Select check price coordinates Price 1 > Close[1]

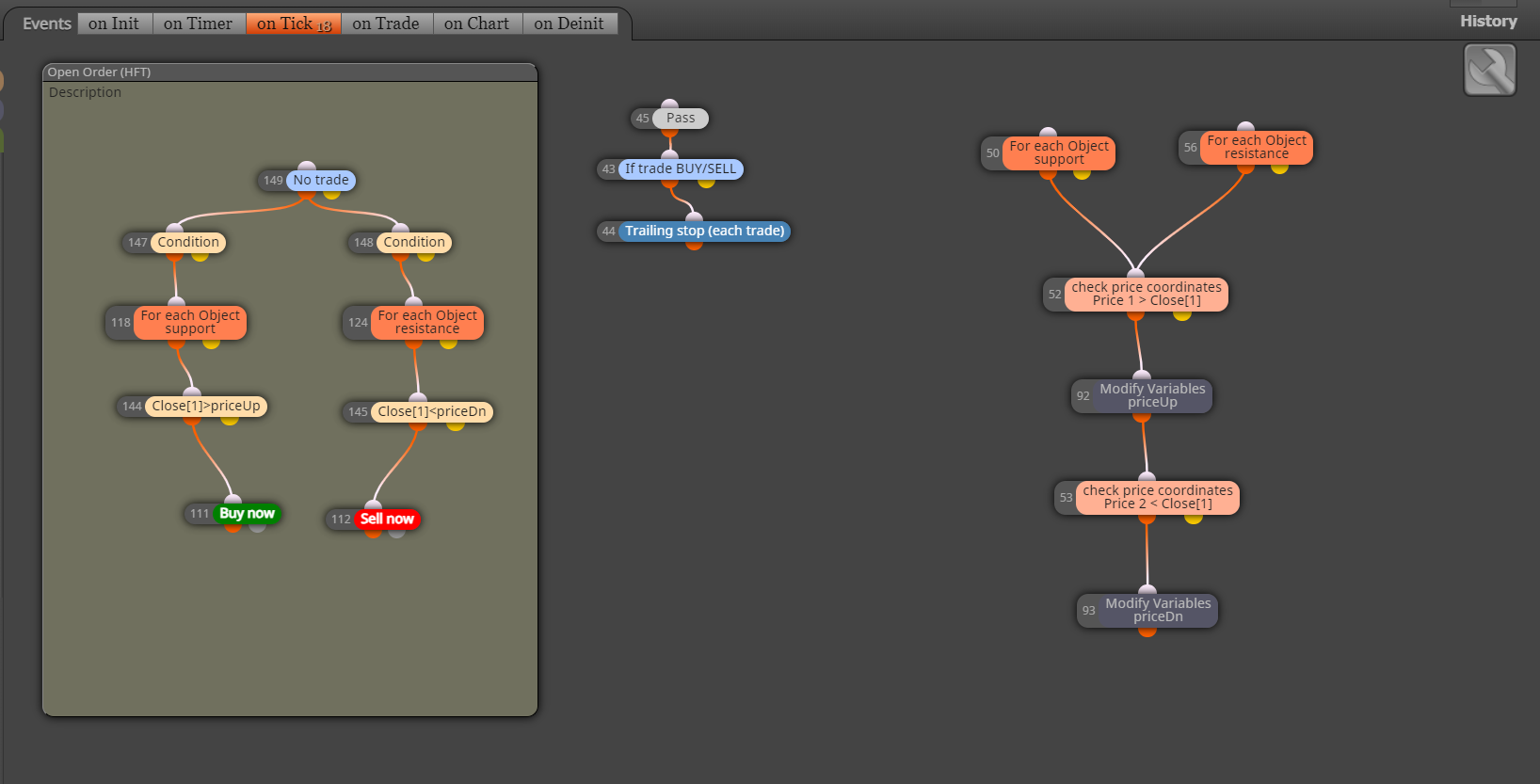pos(1147,294)
